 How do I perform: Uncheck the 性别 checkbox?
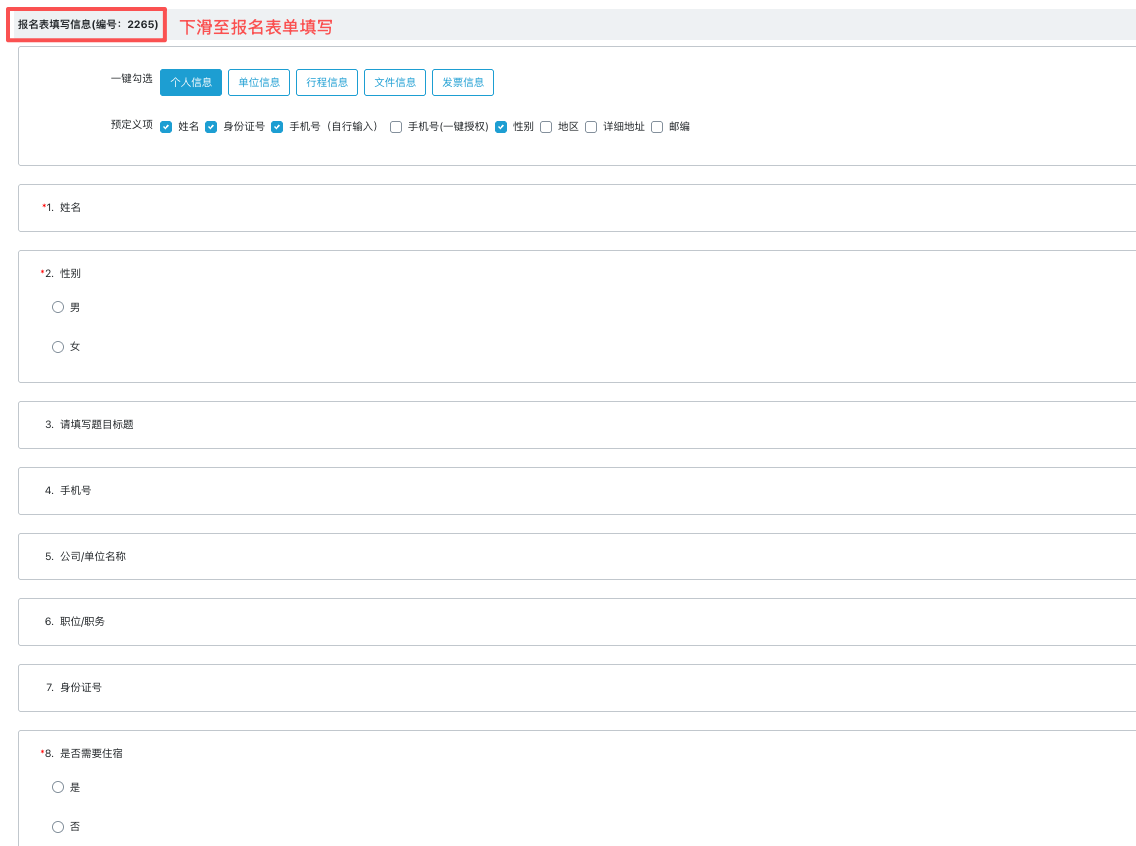click(501, 127)
